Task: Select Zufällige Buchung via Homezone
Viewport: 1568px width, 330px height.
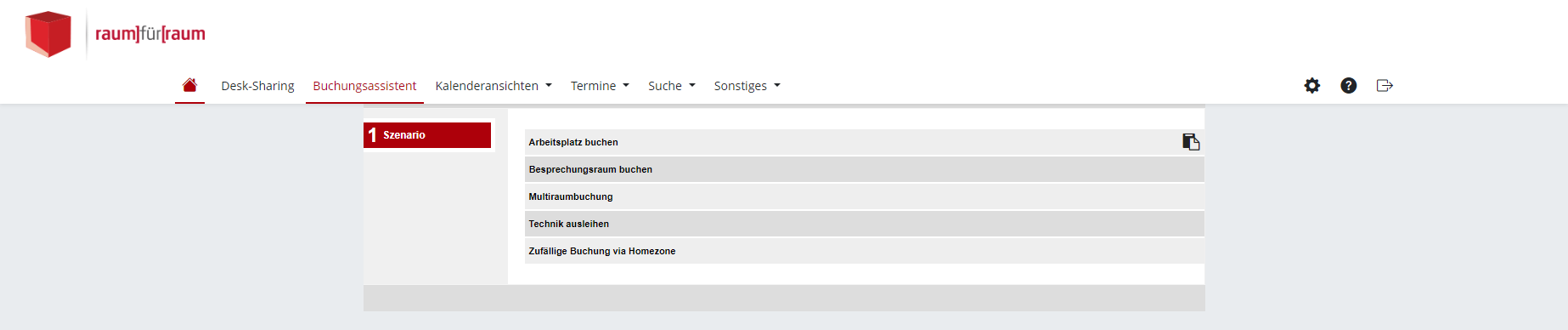Action: [864, 251]
